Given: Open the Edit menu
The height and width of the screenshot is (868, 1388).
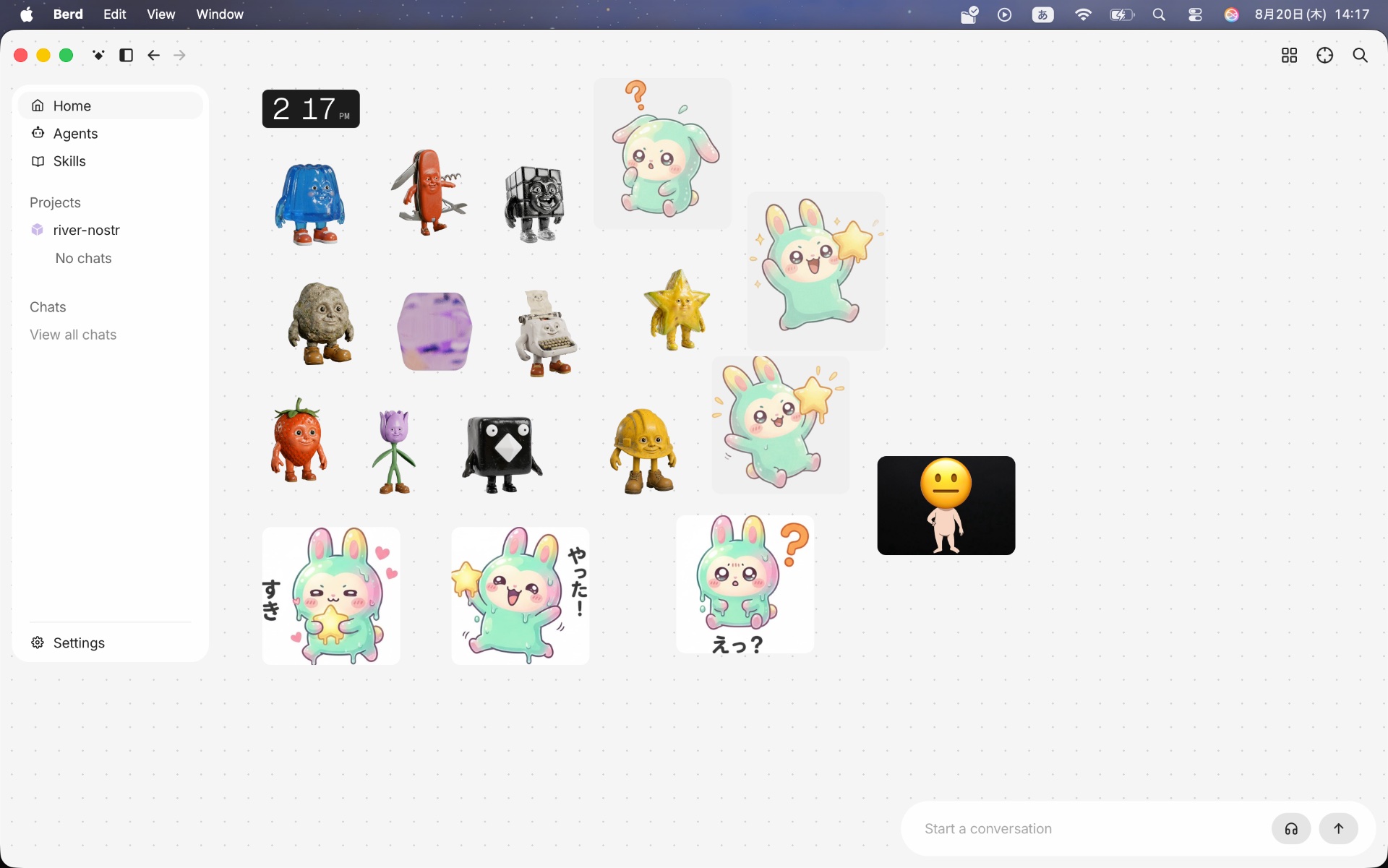Looking at the screenshot, I should tap(114, 14).
